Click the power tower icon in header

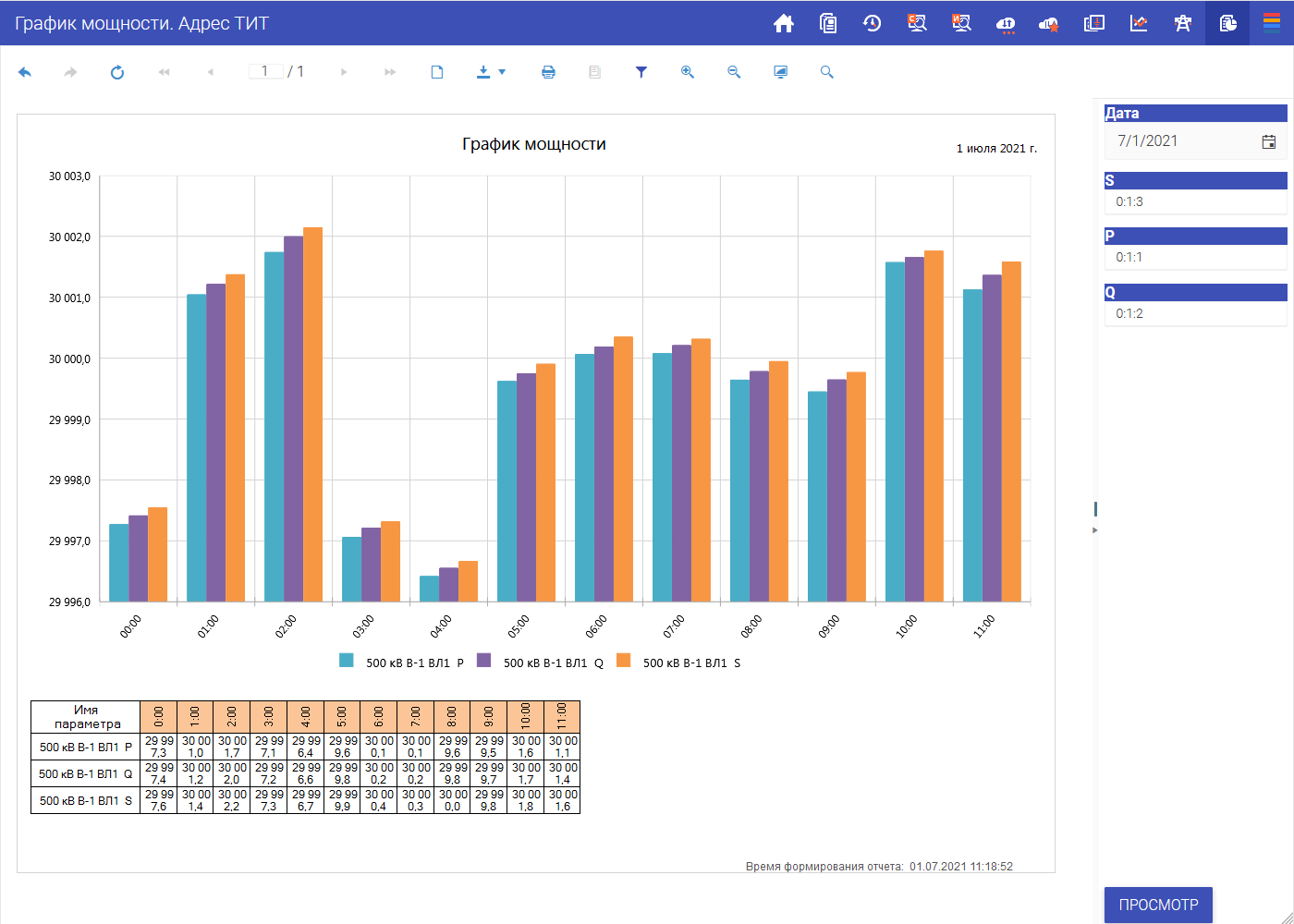pos(1182,23)
